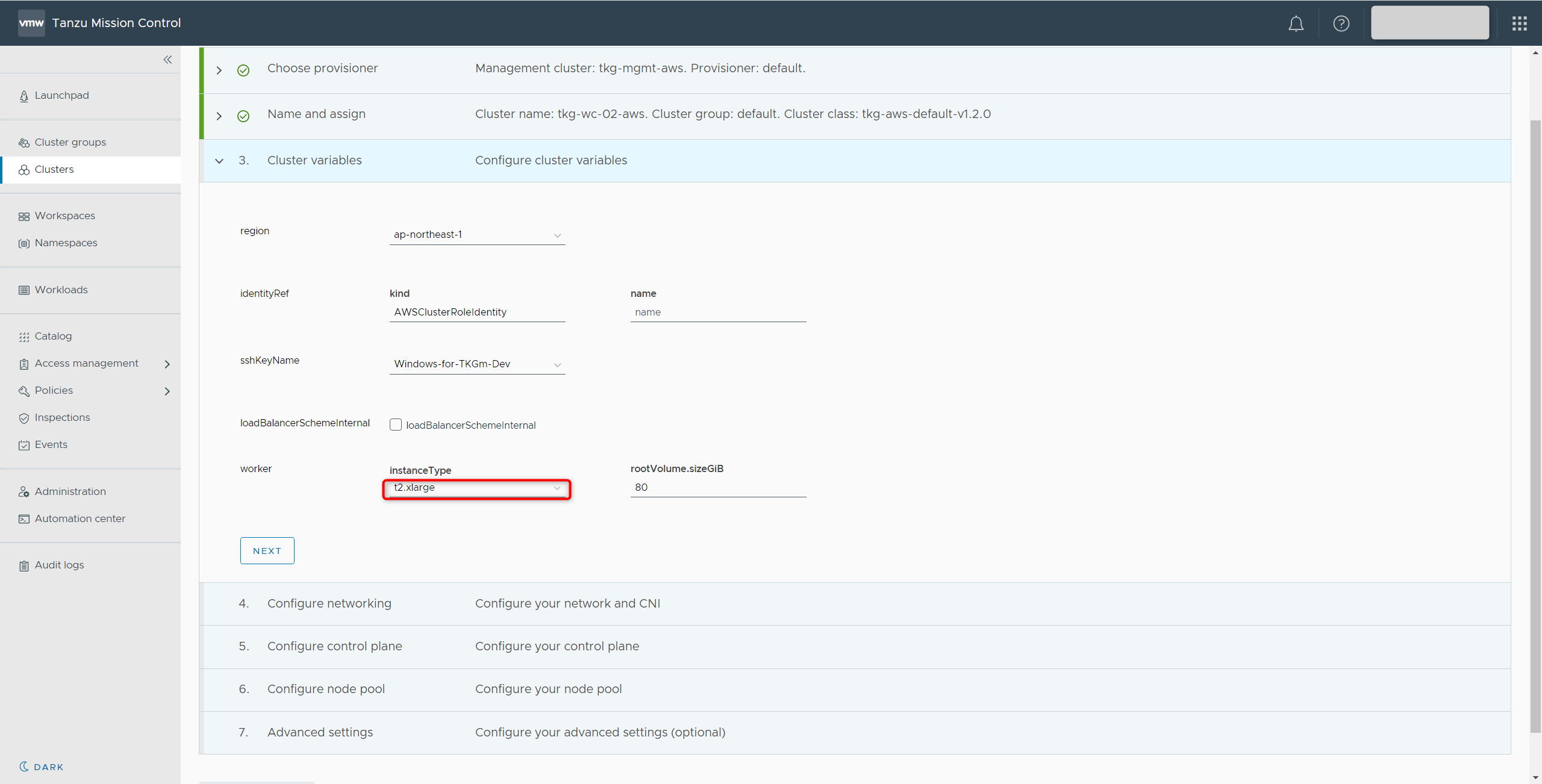The height and width of the screenshot is (784, 1542).
Task: Click the NEXT button
Action: [x=267, y=551]
